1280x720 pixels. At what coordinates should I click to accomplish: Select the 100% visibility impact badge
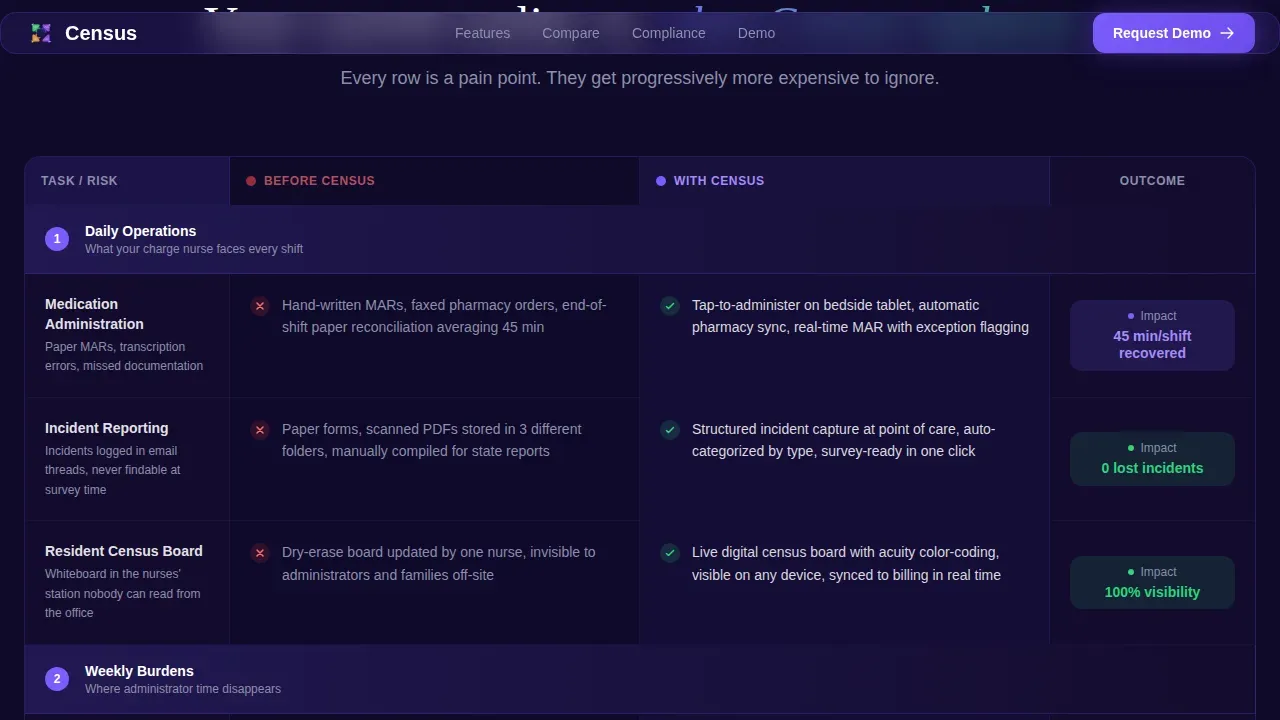pyautogui.click(x=1152, y=582)
